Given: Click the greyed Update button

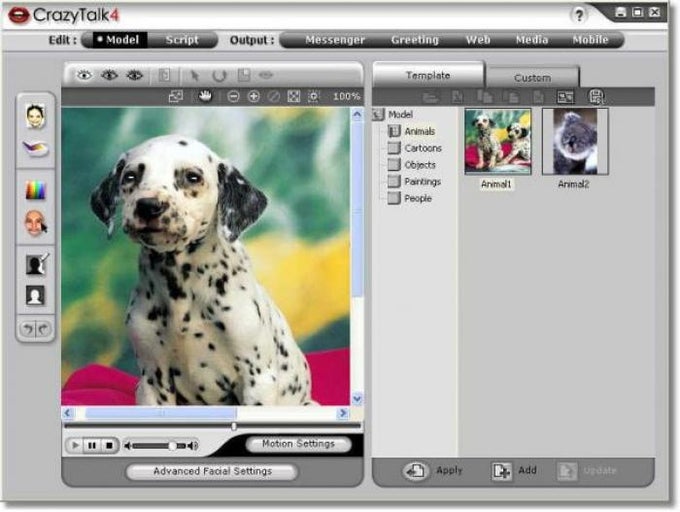Looking at the screenshot, I should pyautogui.click(x=587, y=471).
